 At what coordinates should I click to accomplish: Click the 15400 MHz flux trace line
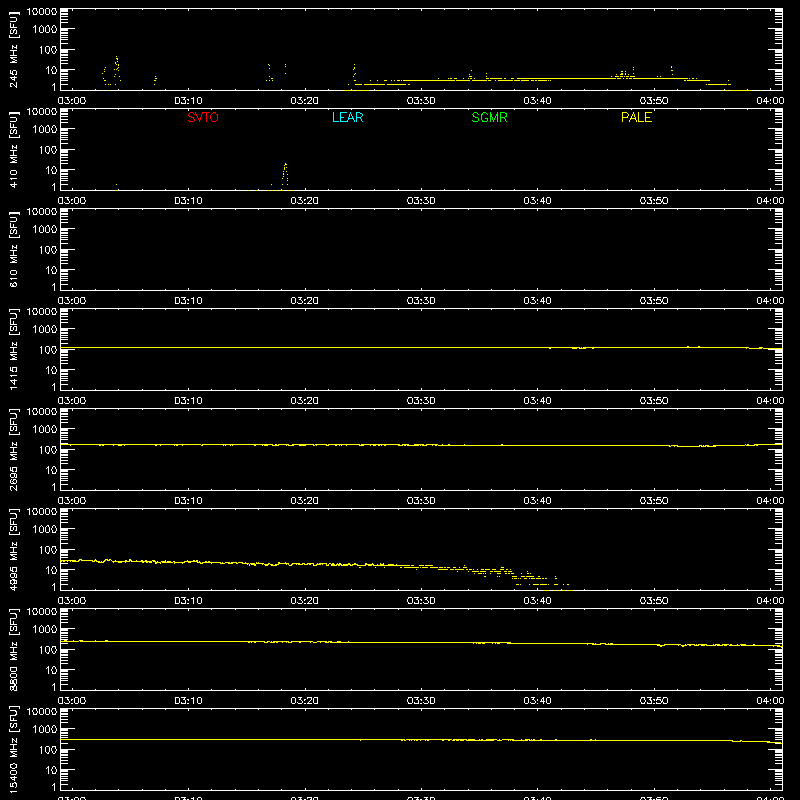421,740
